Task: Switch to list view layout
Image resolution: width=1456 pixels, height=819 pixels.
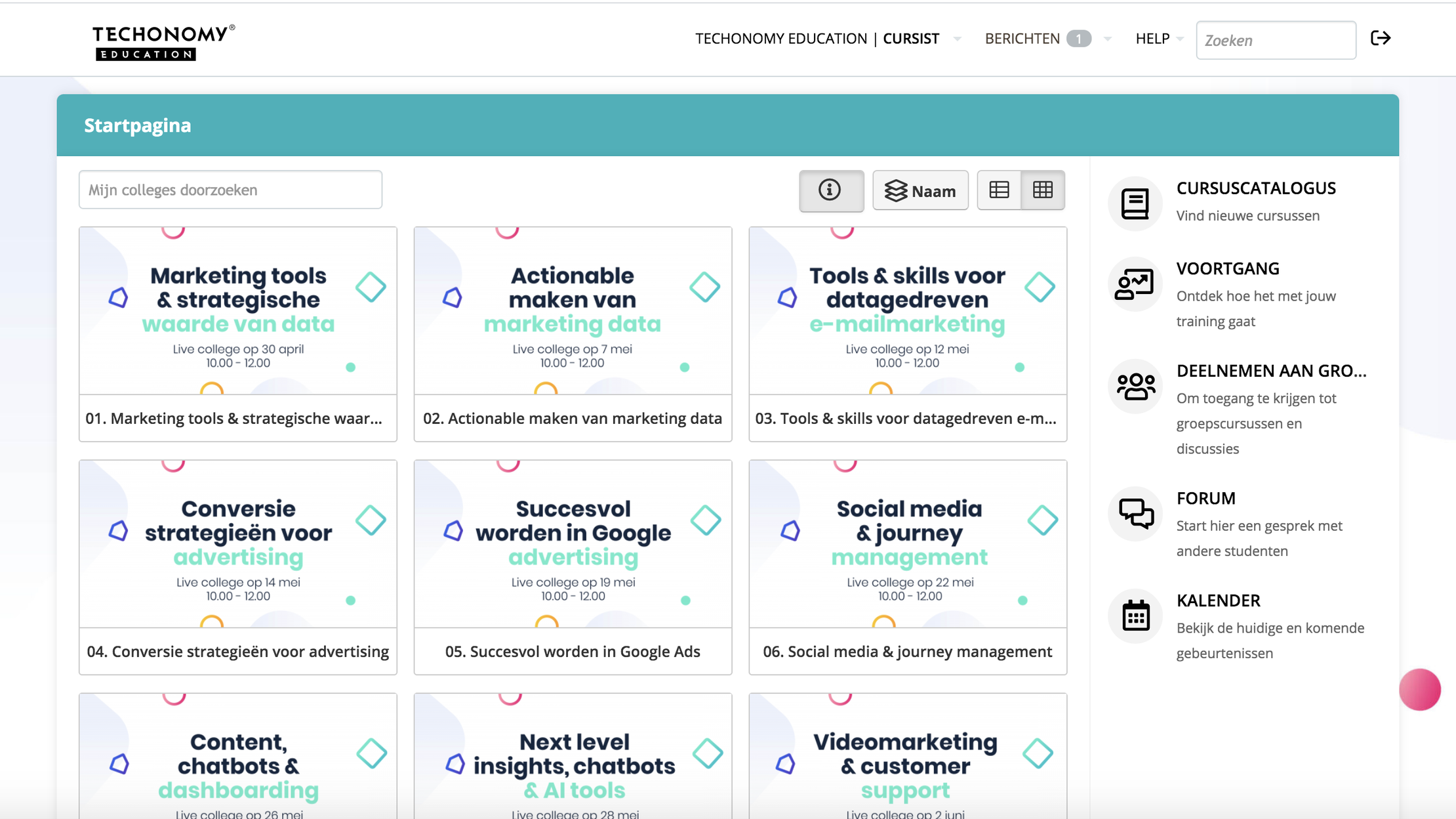Action: pos(999,190)
